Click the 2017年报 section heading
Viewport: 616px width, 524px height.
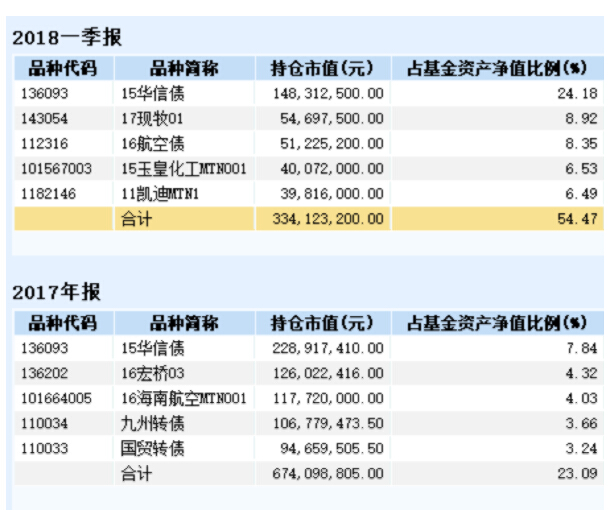pyautogui.click(x=56, y=292)
